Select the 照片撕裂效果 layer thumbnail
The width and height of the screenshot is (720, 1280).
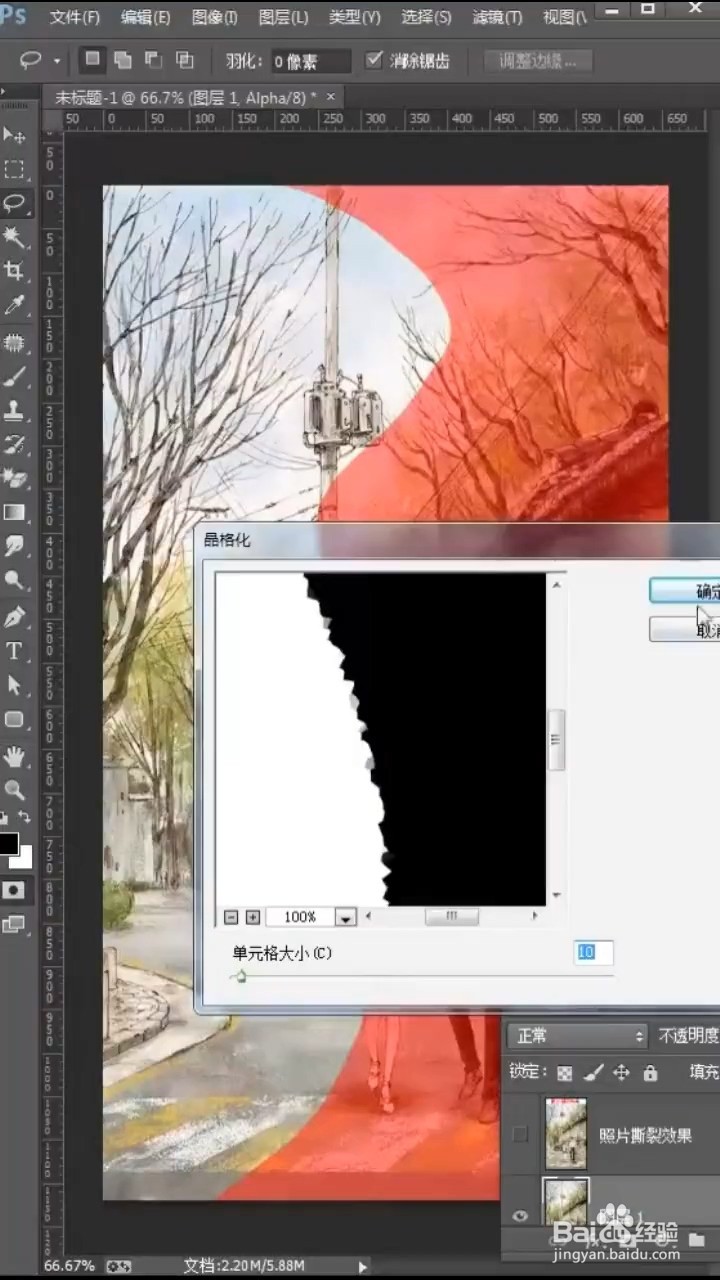pos(566,1134)
